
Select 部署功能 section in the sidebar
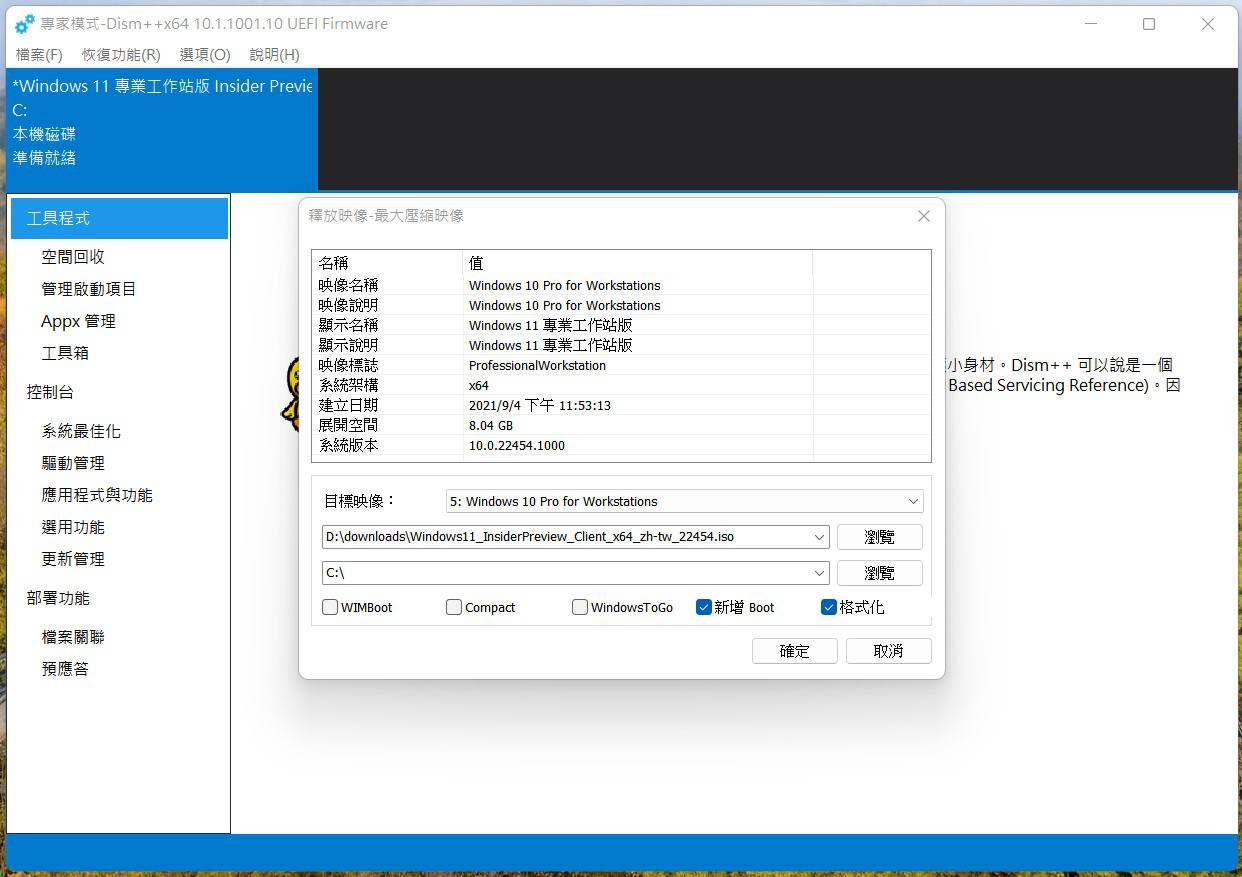click(x=58, y=598)
